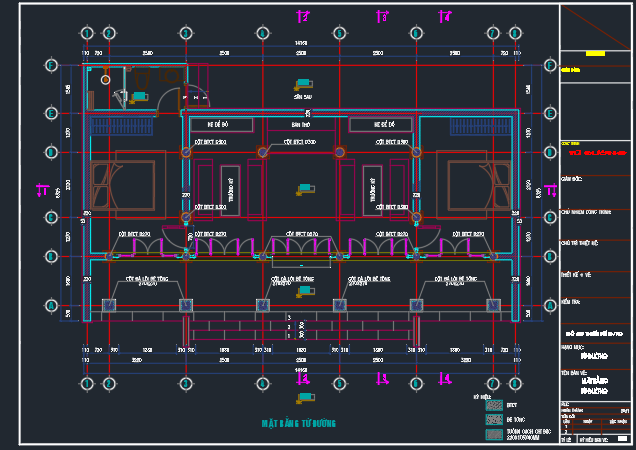
Task: Click section marker 1 on right edge
Action: pos(551,190)
